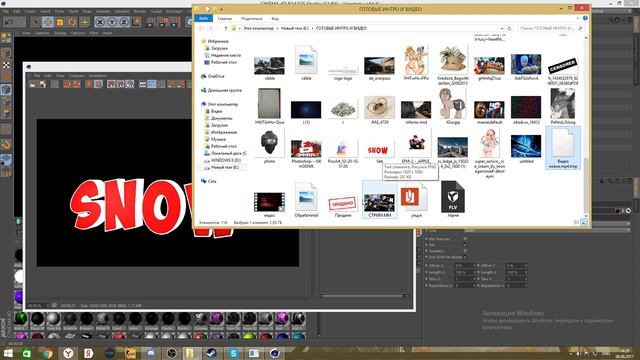Click the last-used tool plus icon in Cinema 4D
Screen dimensions: 640x360
[x=84, y=22]
